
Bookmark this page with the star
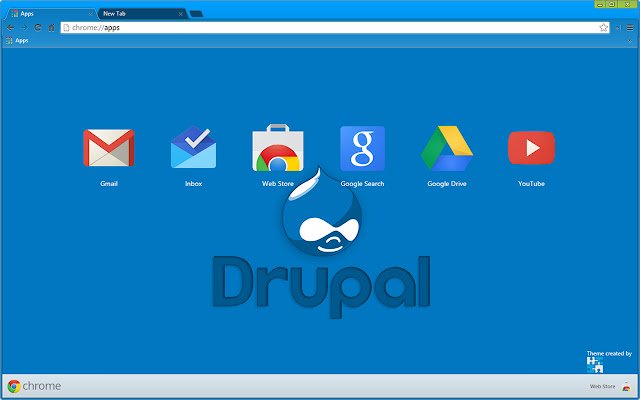[603, 28]
